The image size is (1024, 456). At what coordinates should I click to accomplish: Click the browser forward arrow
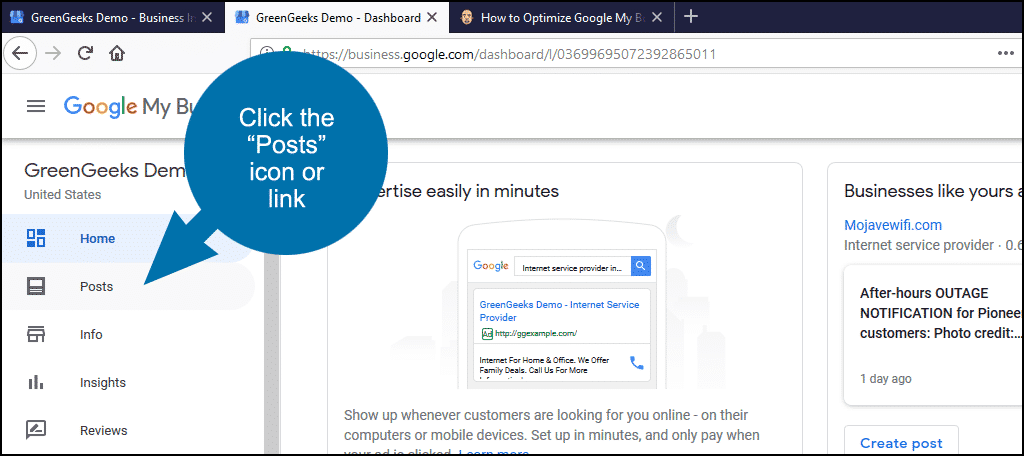point(53,54)
